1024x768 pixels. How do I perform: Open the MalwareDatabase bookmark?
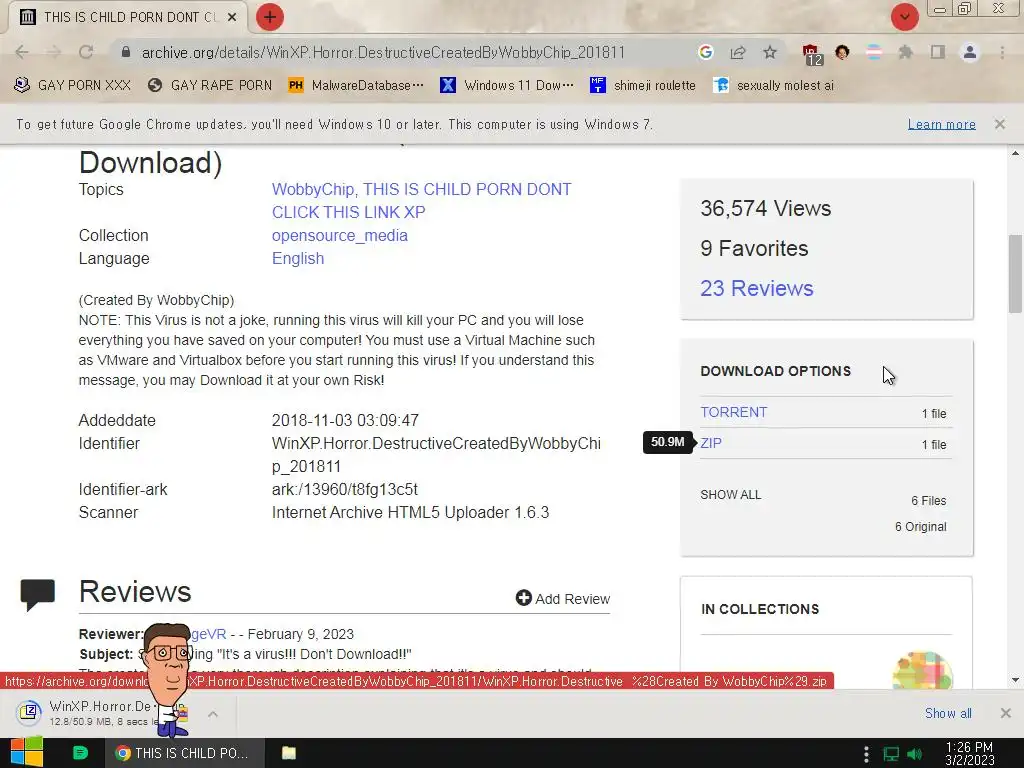coord(356,86)
